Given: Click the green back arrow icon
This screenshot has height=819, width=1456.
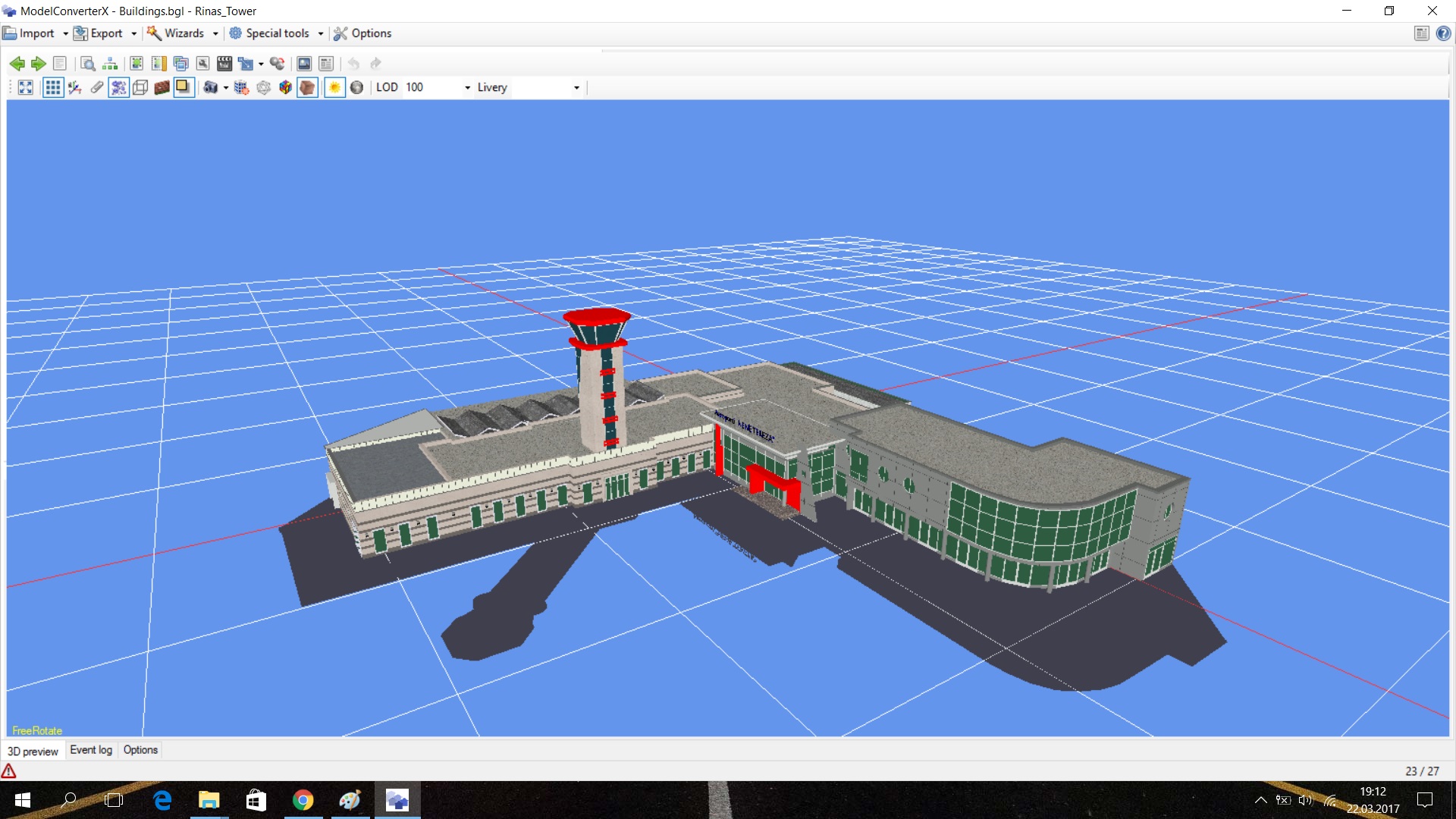Looking at the screenshot, I should click(17, 64).
